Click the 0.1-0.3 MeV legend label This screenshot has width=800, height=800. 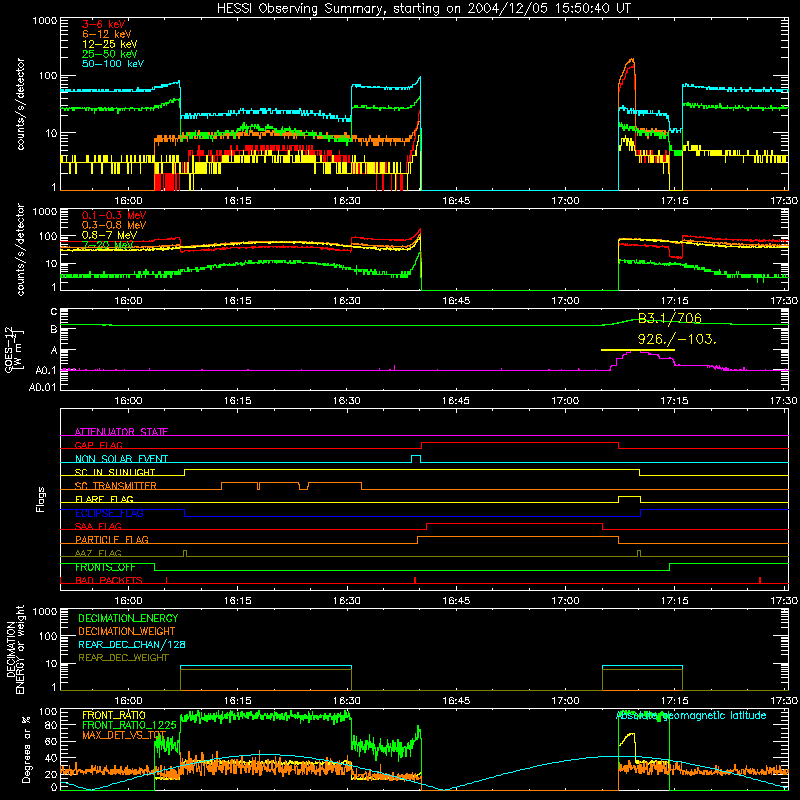click(114, 215)
